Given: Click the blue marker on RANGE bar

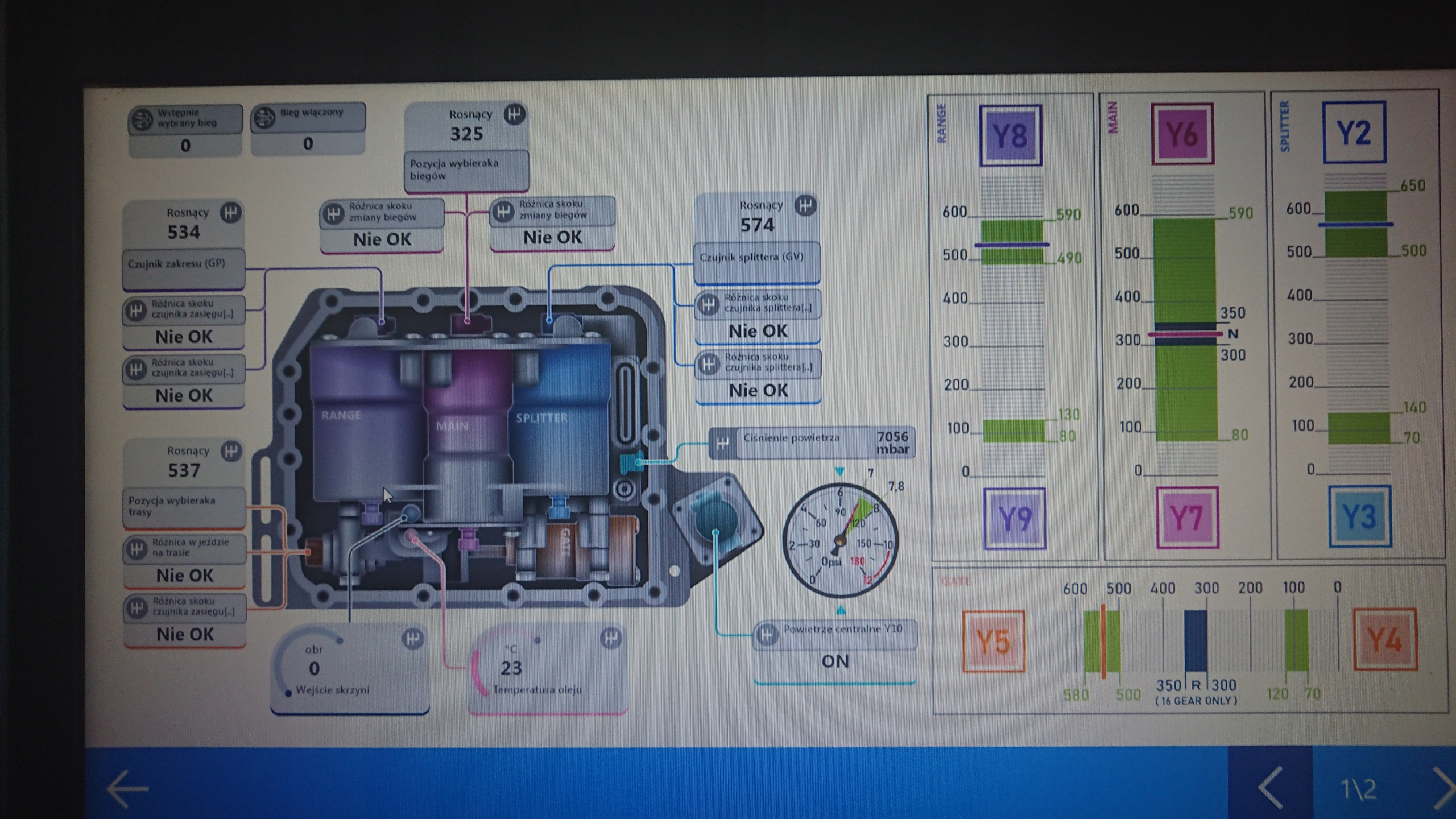Looking at the screenshot, I should (1011, 245).
